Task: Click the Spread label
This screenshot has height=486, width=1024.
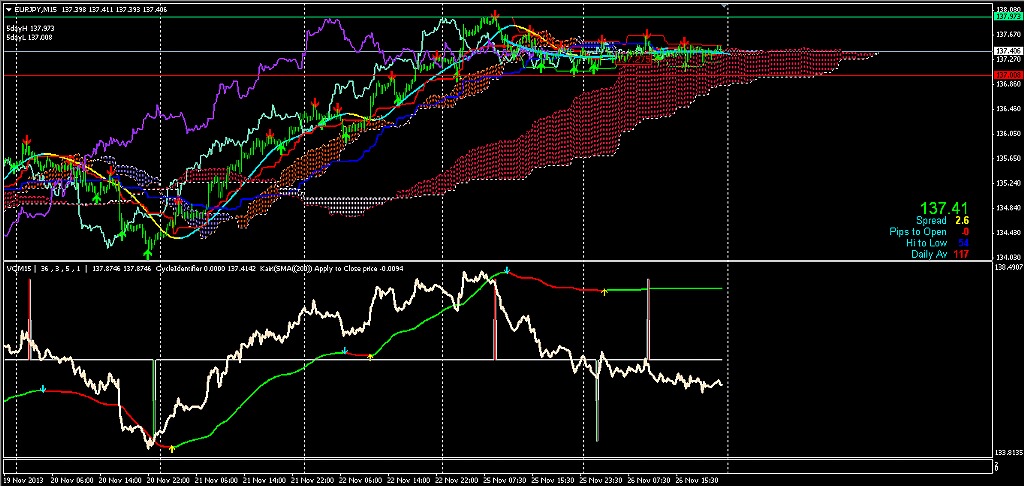Action: (931, 221)
